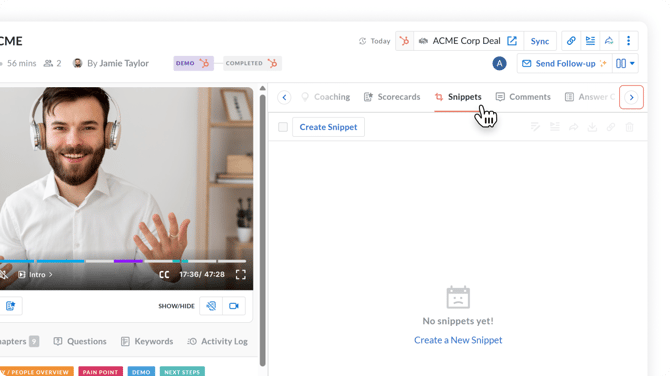Click the Send Follow-up button
Viewport: 670px width, 376px height.
[564, 63]
